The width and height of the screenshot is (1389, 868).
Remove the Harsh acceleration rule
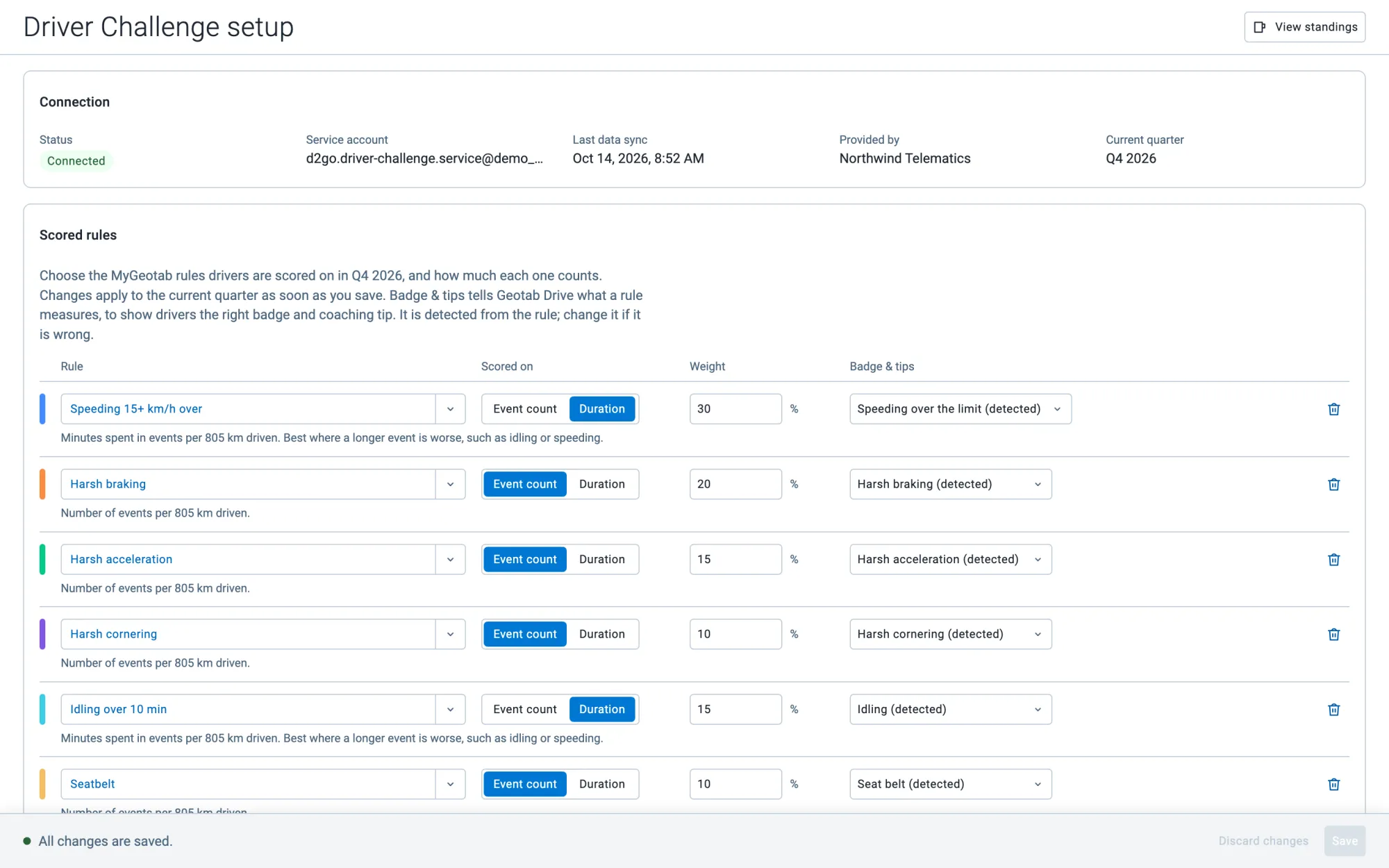coord(1333,559)
